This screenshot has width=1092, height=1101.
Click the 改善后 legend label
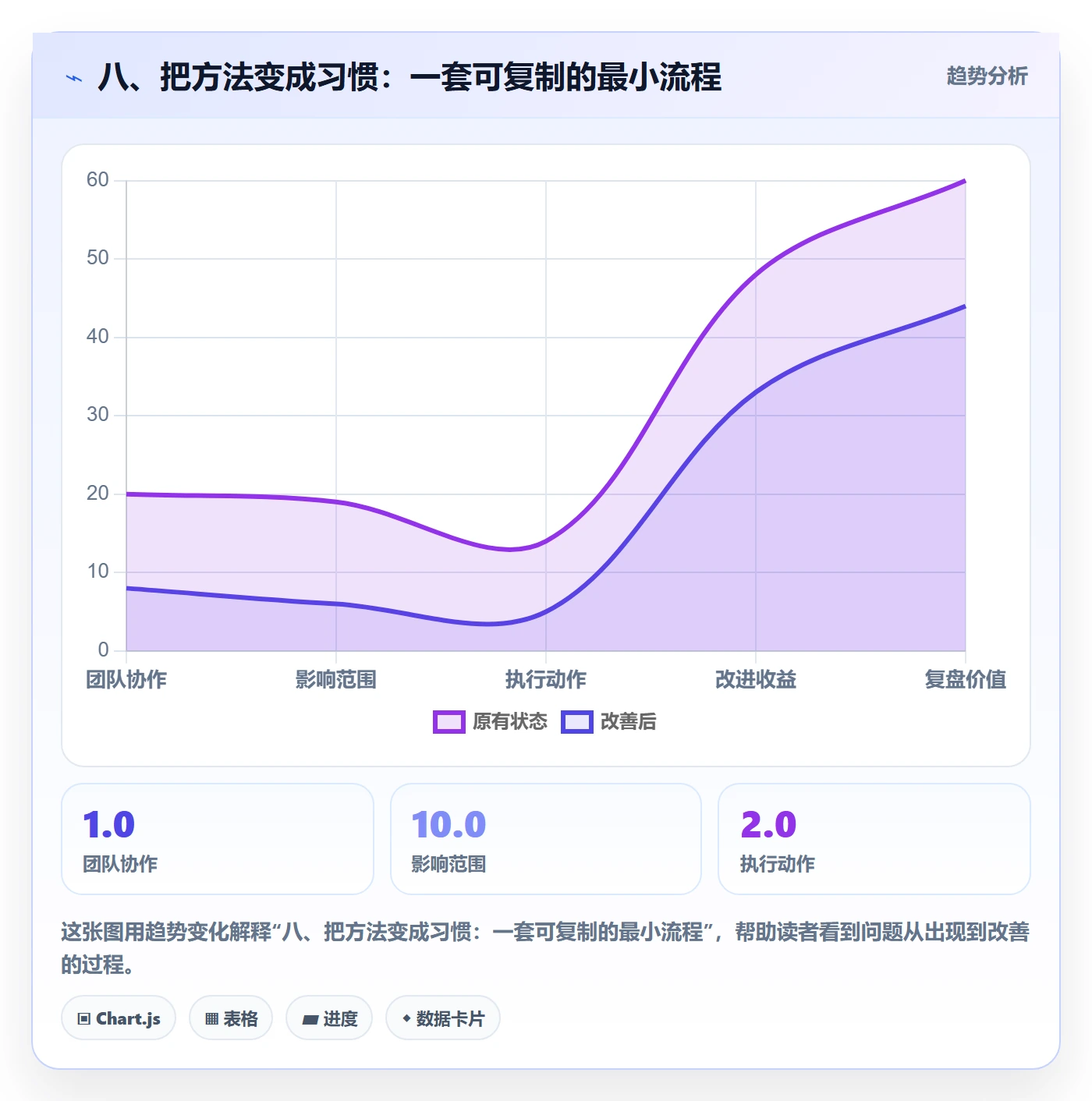[x=629, y=722]
